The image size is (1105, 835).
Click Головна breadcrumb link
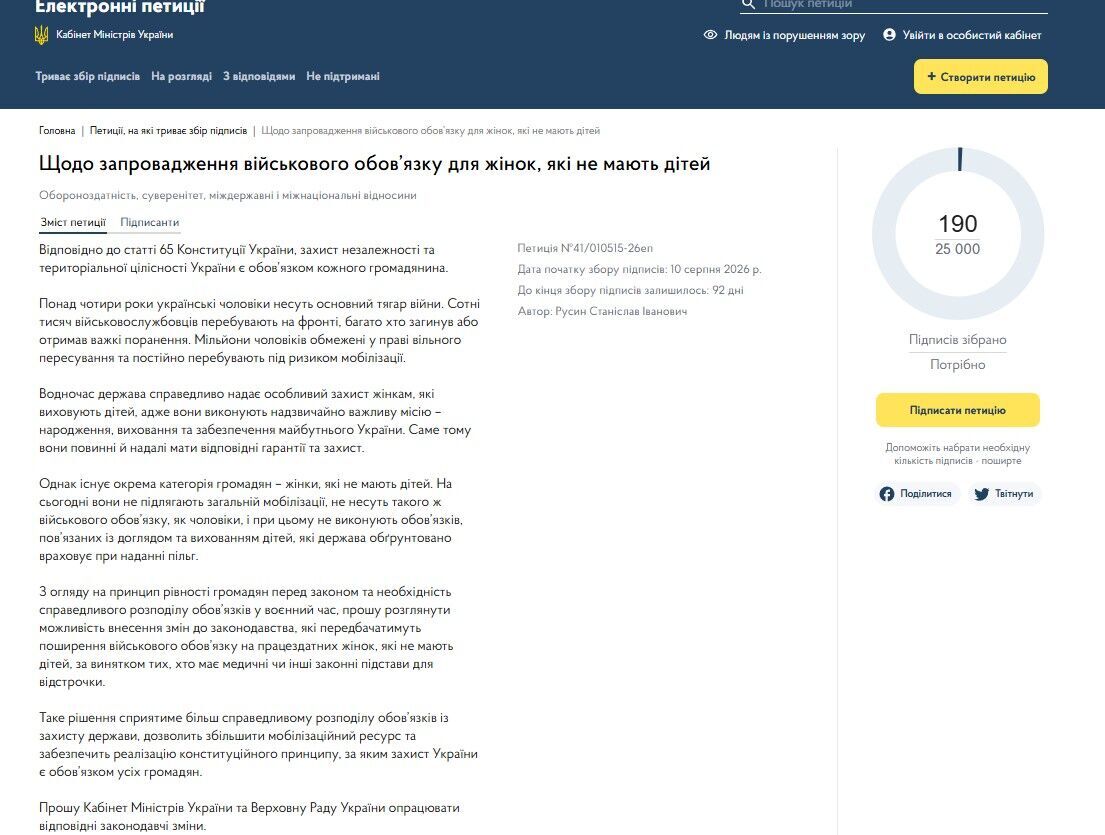point(57,130)
